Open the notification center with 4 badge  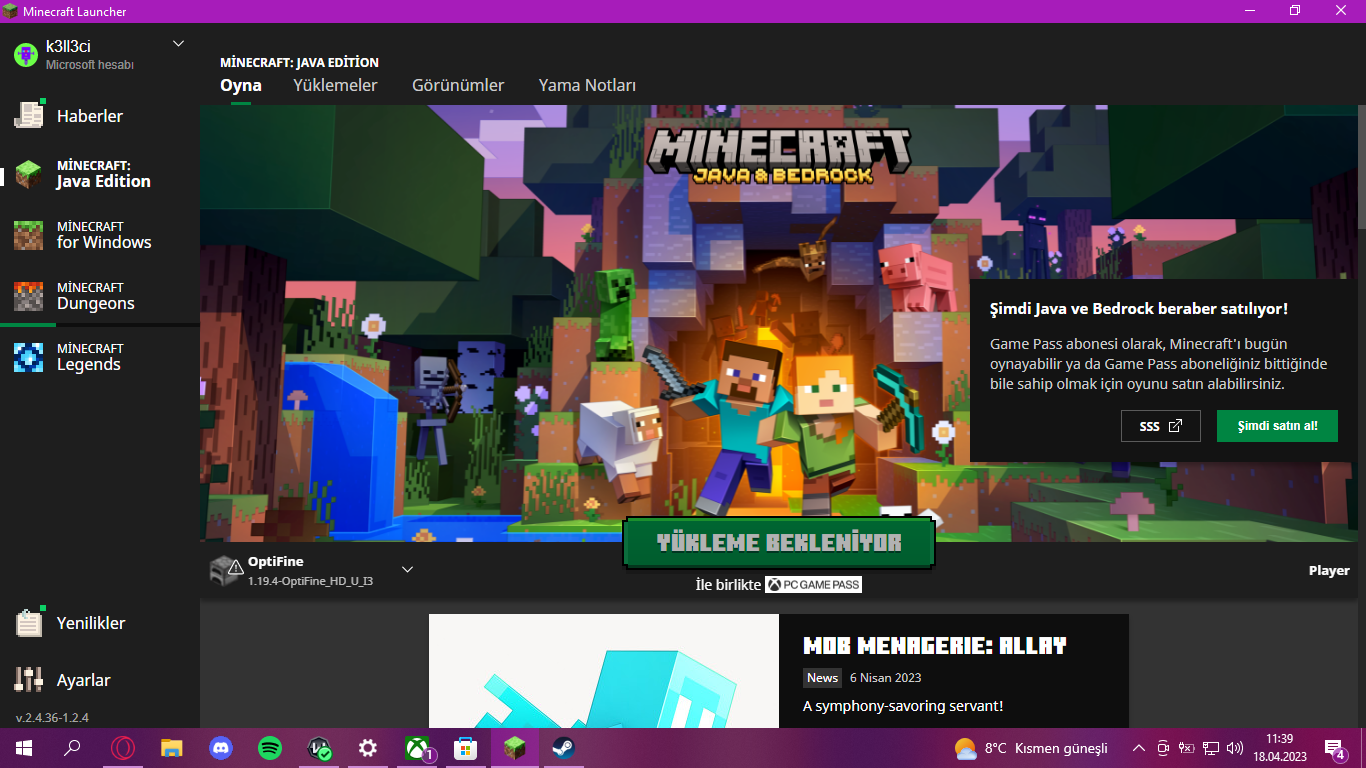[x=1335, y=748]
